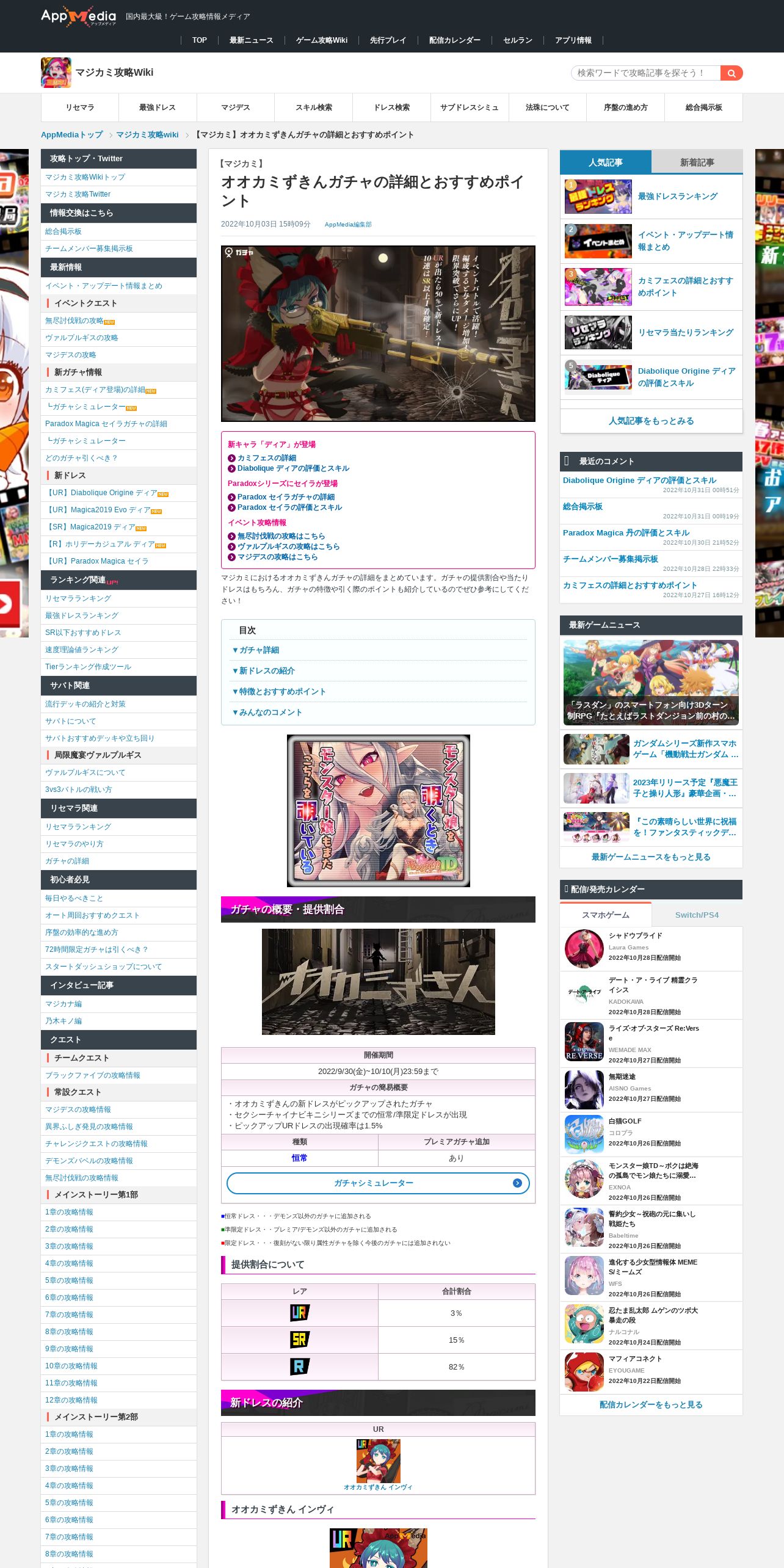The height and width of the screenshot is (1568, 784).
Task: Click the AppMedia logo in the header
Action: point(78,16)
